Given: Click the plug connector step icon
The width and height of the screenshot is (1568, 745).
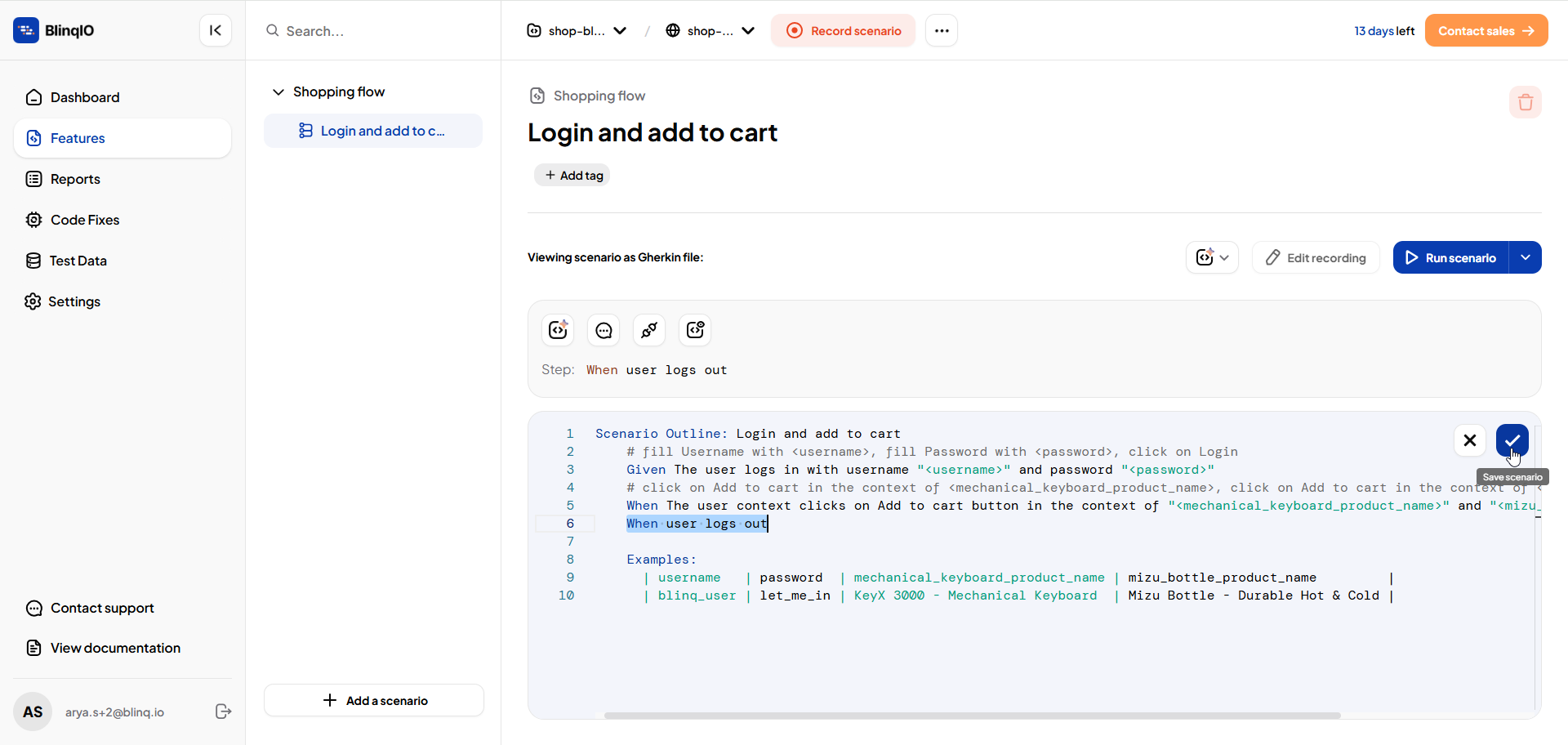Looking at the screenshot, I should click(x=649, y=330).
